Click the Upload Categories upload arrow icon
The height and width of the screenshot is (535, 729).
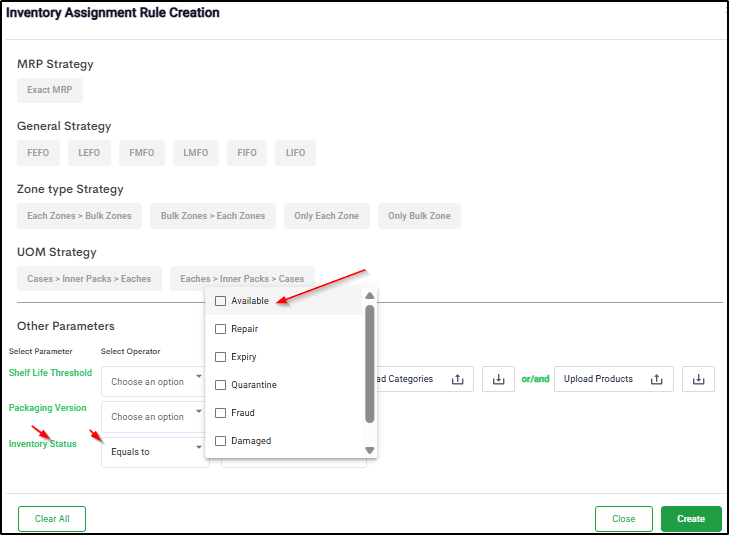(x=457, y=379)
